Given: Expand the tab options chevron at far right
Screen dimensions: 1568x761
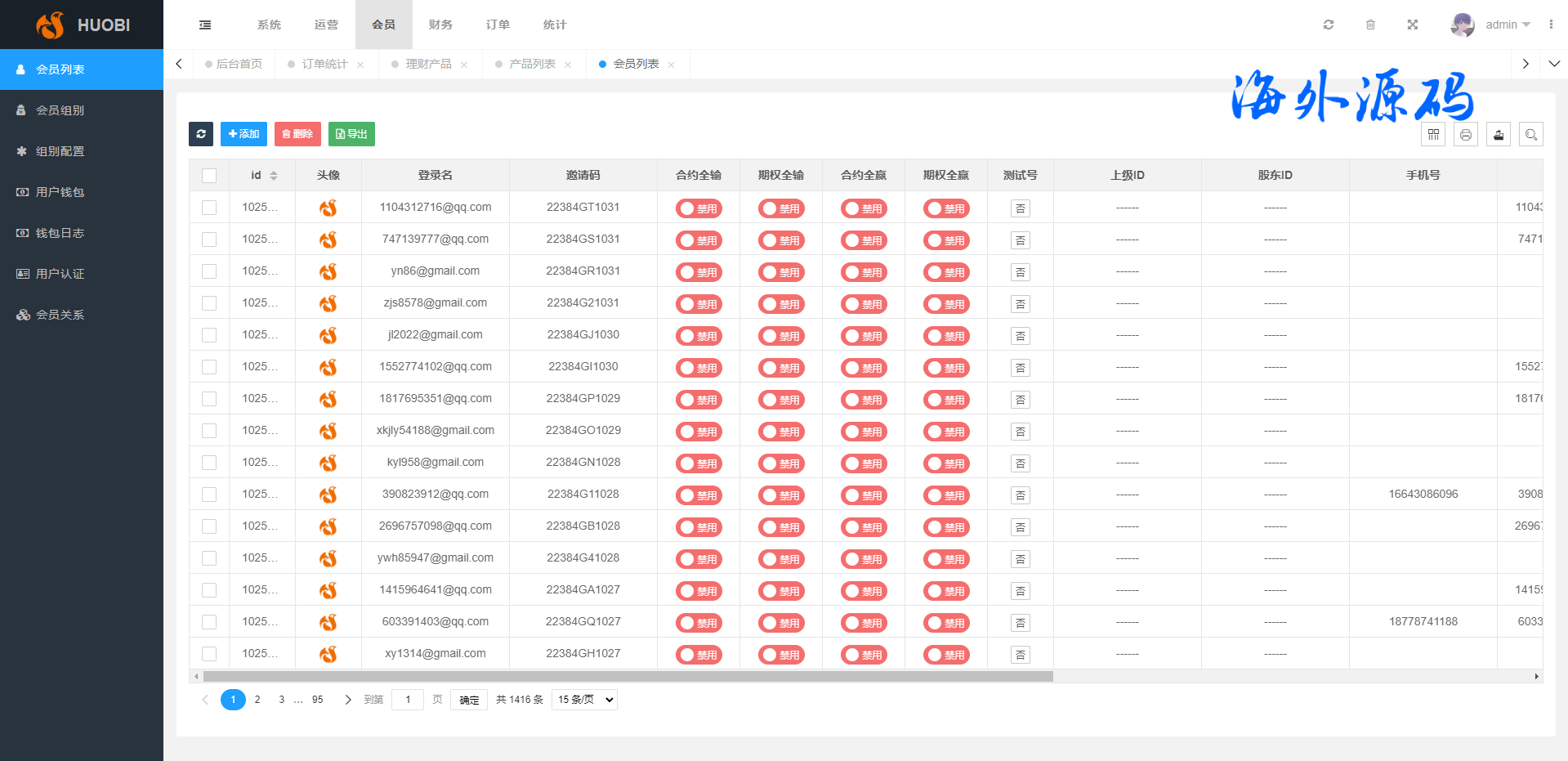Looking at the screenshot, I should coord(1554,64).
